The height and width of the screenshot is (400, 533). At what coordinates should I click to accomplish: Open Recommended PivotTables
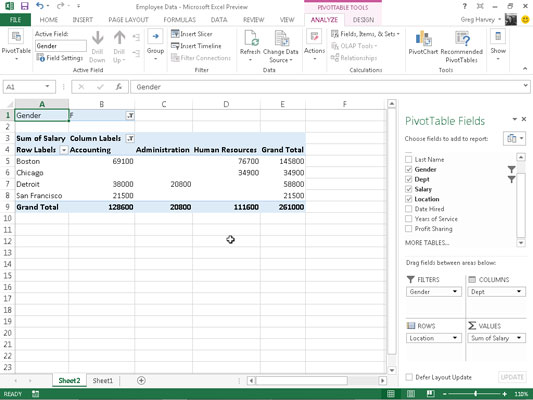462,47
